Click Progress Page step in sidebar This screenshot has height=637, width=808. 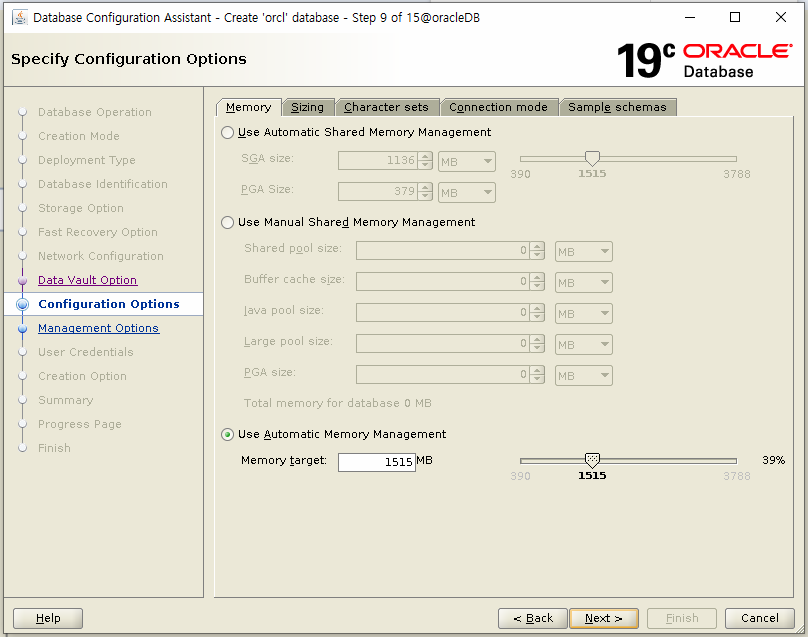click(80, 424)
